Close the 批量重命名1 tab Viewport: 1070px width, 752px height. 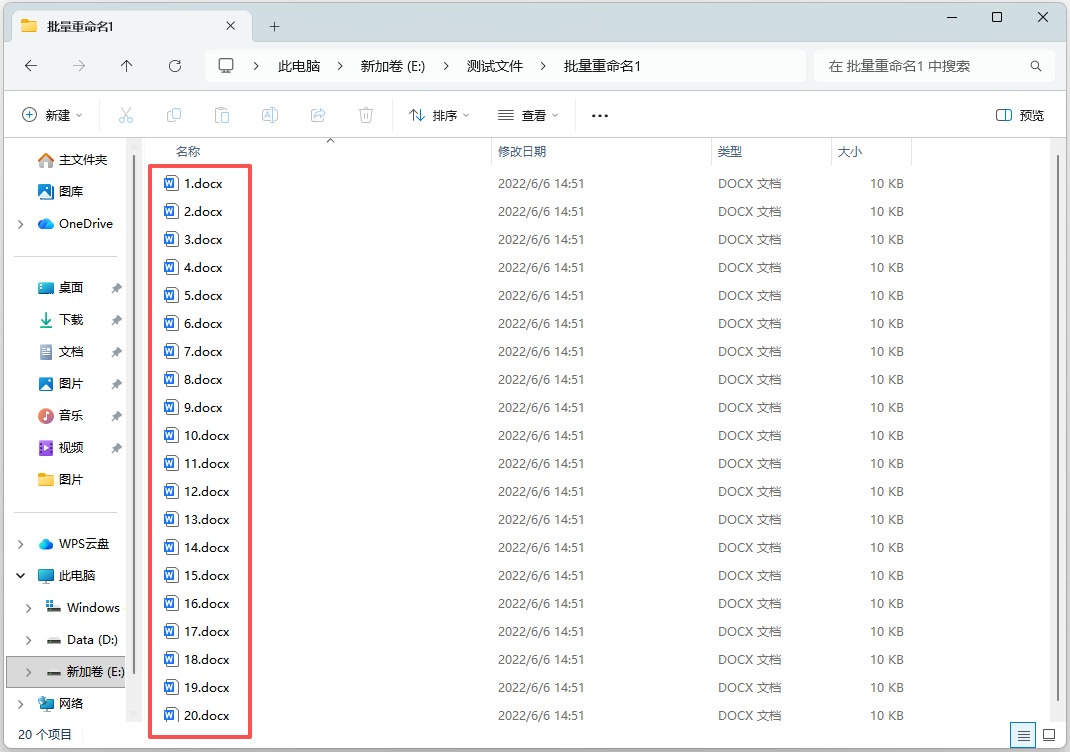pos(231,26)
